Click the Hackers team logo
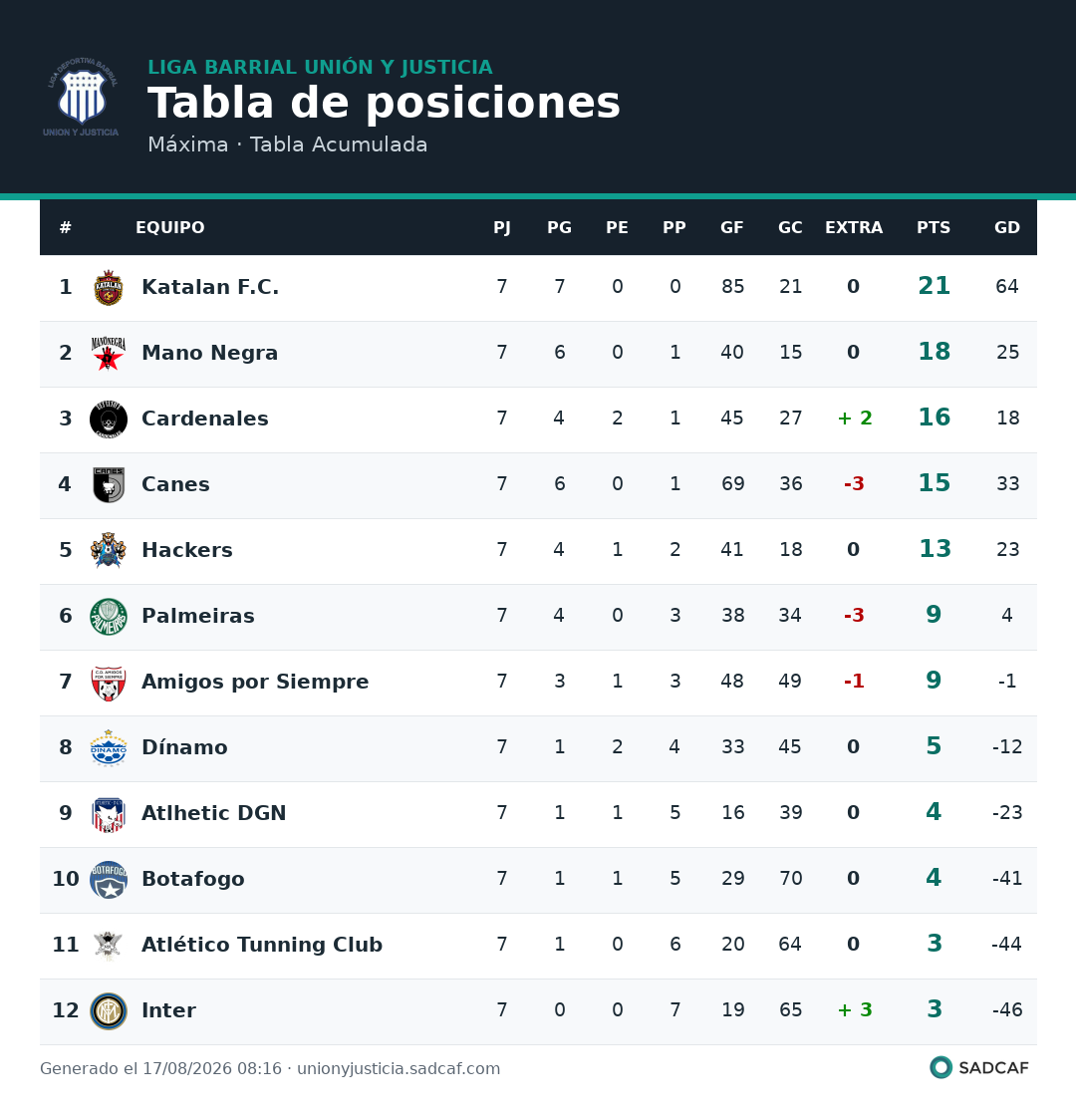This screenshot has width=1076, height=1120. pos(109,551)
